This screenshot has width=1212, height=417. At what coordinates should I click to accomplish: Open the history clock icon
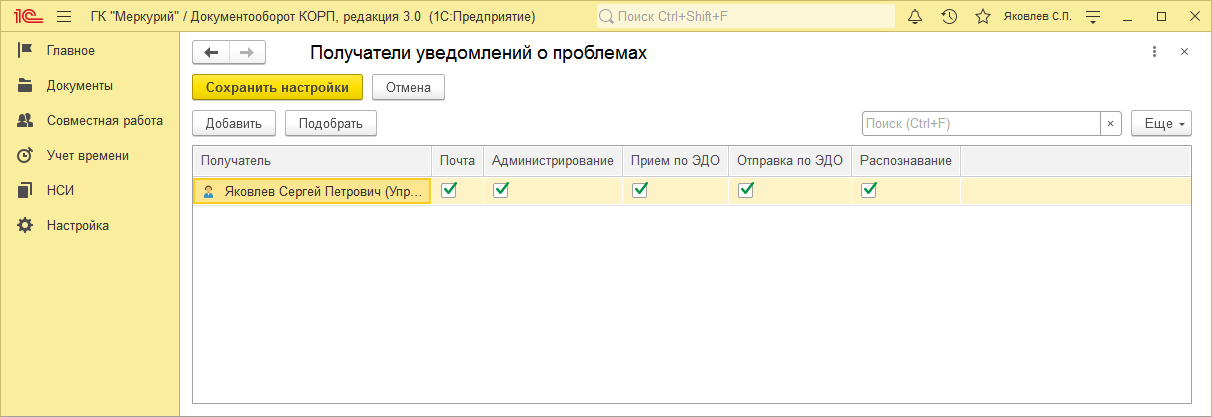[x=949, y=17]
